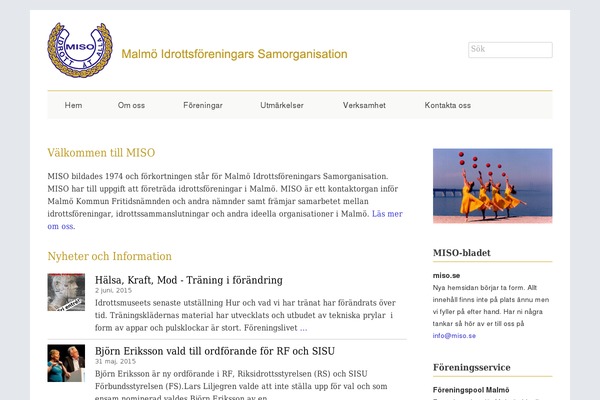Click the 31 maj, 2015 date
Viewport: 600px width, 400px height.
115,361
